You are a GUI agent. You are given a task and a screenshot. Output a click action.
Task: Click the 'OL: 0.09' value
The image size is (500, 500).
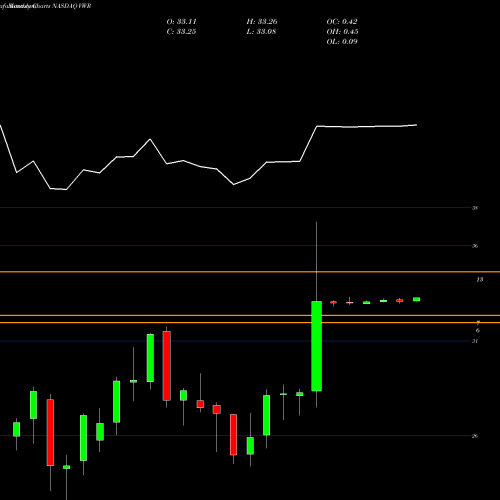[x=342, y=42]
